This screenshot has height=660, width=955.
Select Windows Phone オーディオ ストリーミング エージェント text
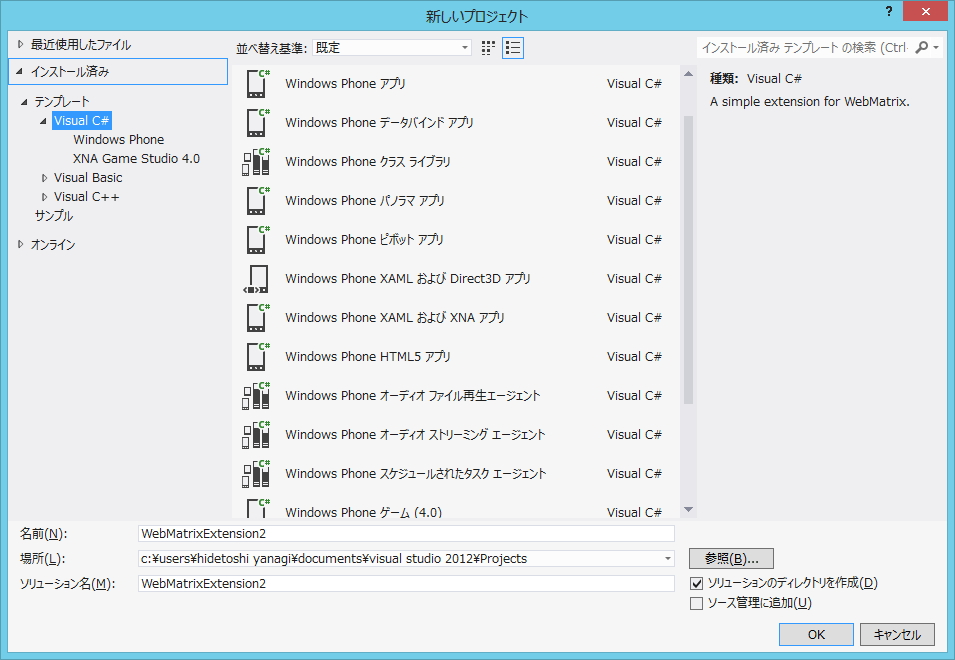tap(415, 434)
